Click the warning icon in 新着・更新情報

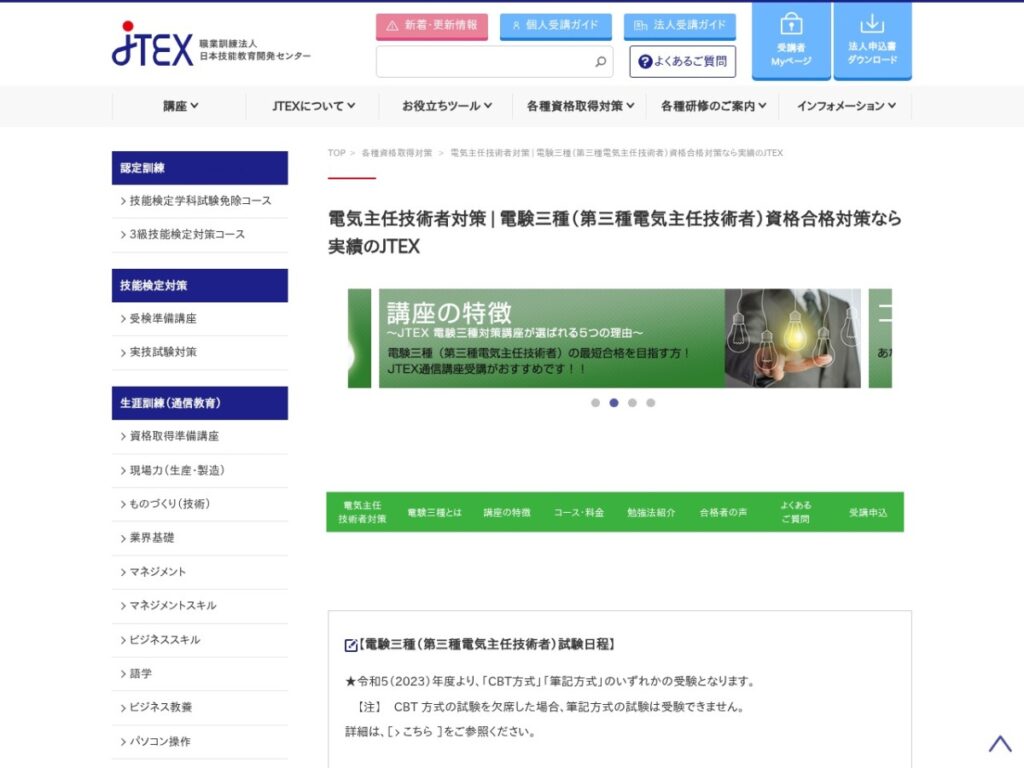pyautogui.click(x=392, y=25)
